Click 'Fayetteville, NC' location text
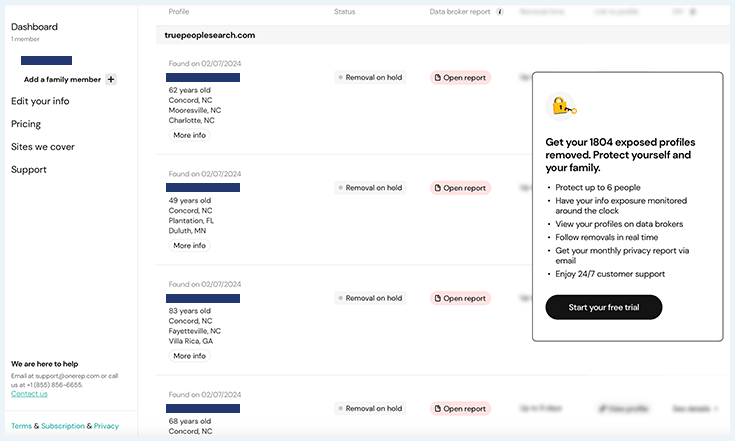This screenshot has width=735, height=441. [195, 331]
